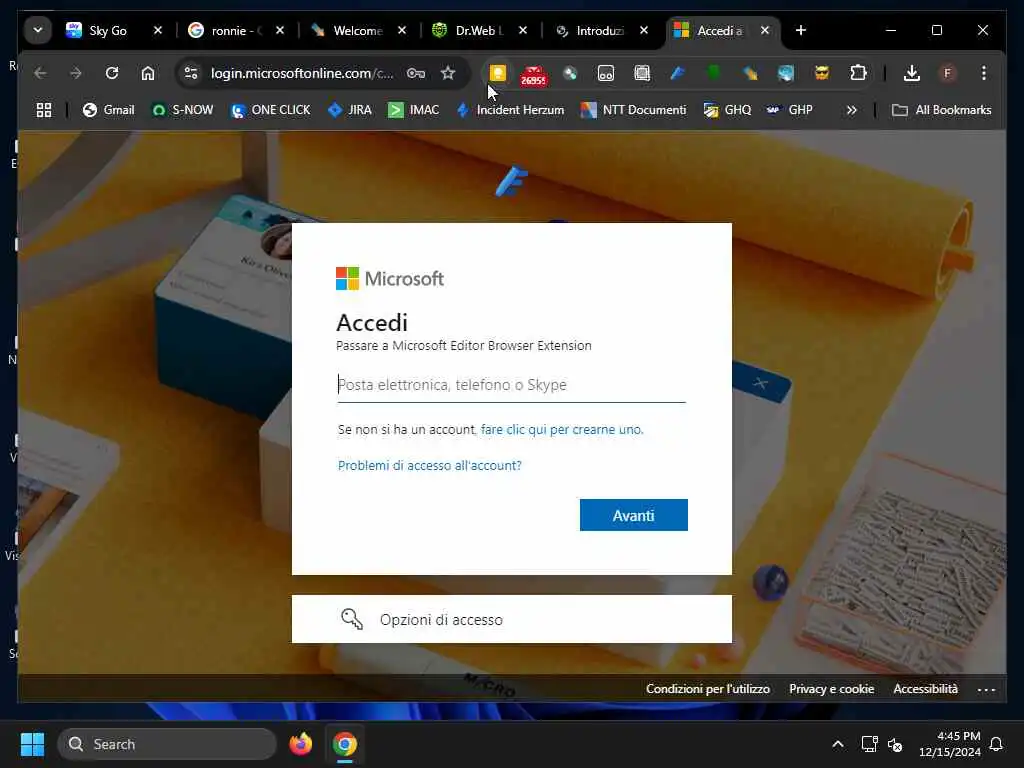The image size is (1024, 768).
Task: Open profile F avatar menu
Action: click(947, 73)
